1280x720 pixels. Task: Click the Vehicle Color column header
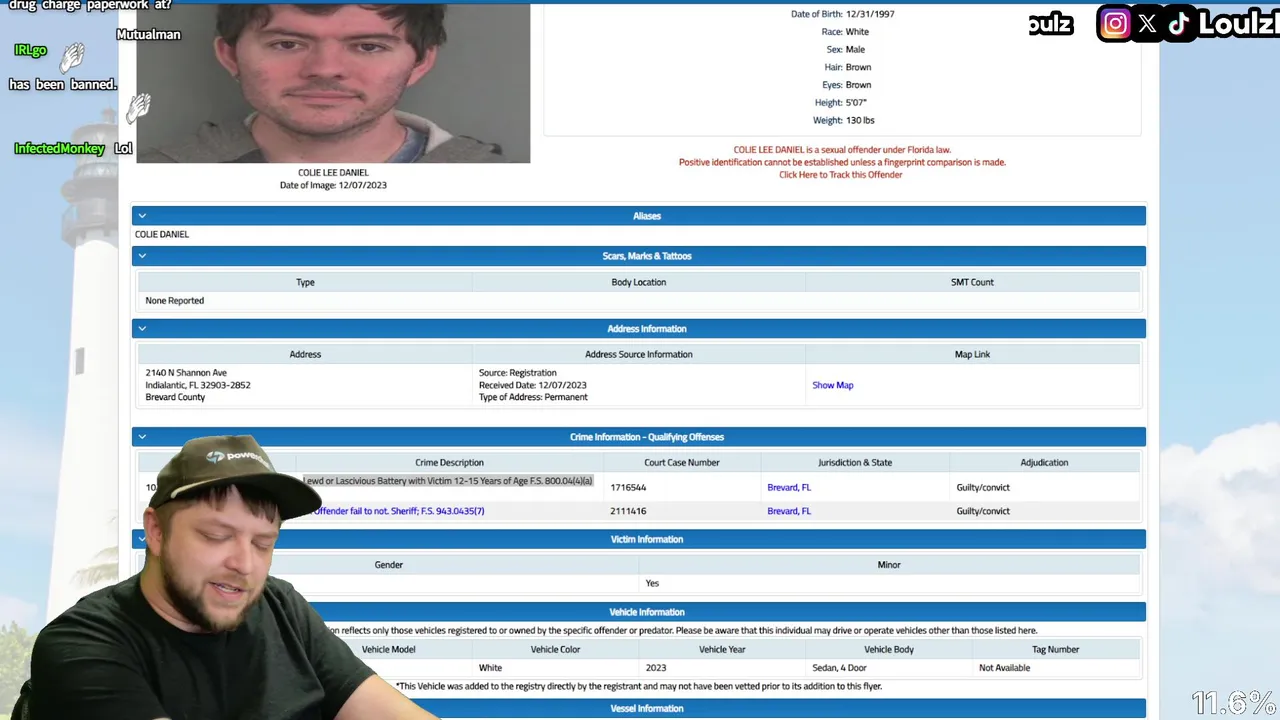[556, 650]
